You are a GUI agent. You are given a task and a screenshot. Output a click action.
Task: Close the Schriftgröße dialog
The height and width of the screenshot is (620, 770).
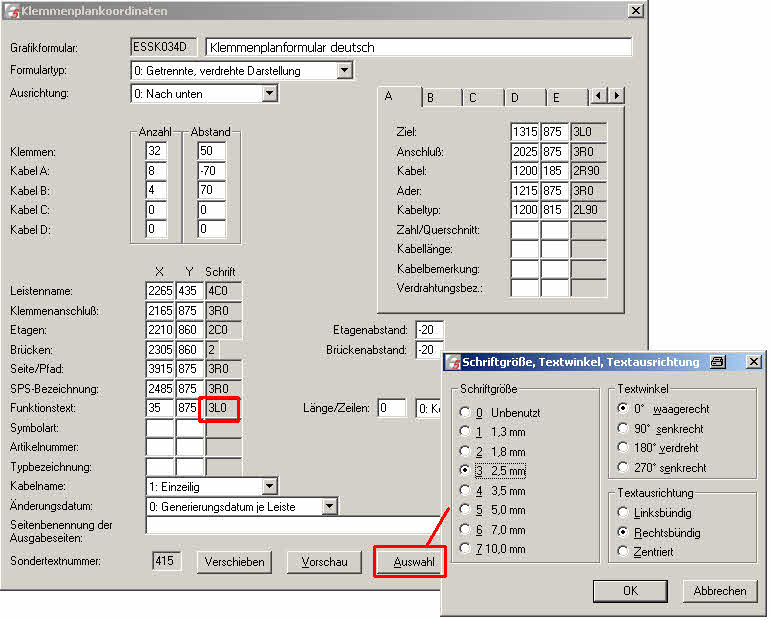pyautogui.click(x=753, y=362)
